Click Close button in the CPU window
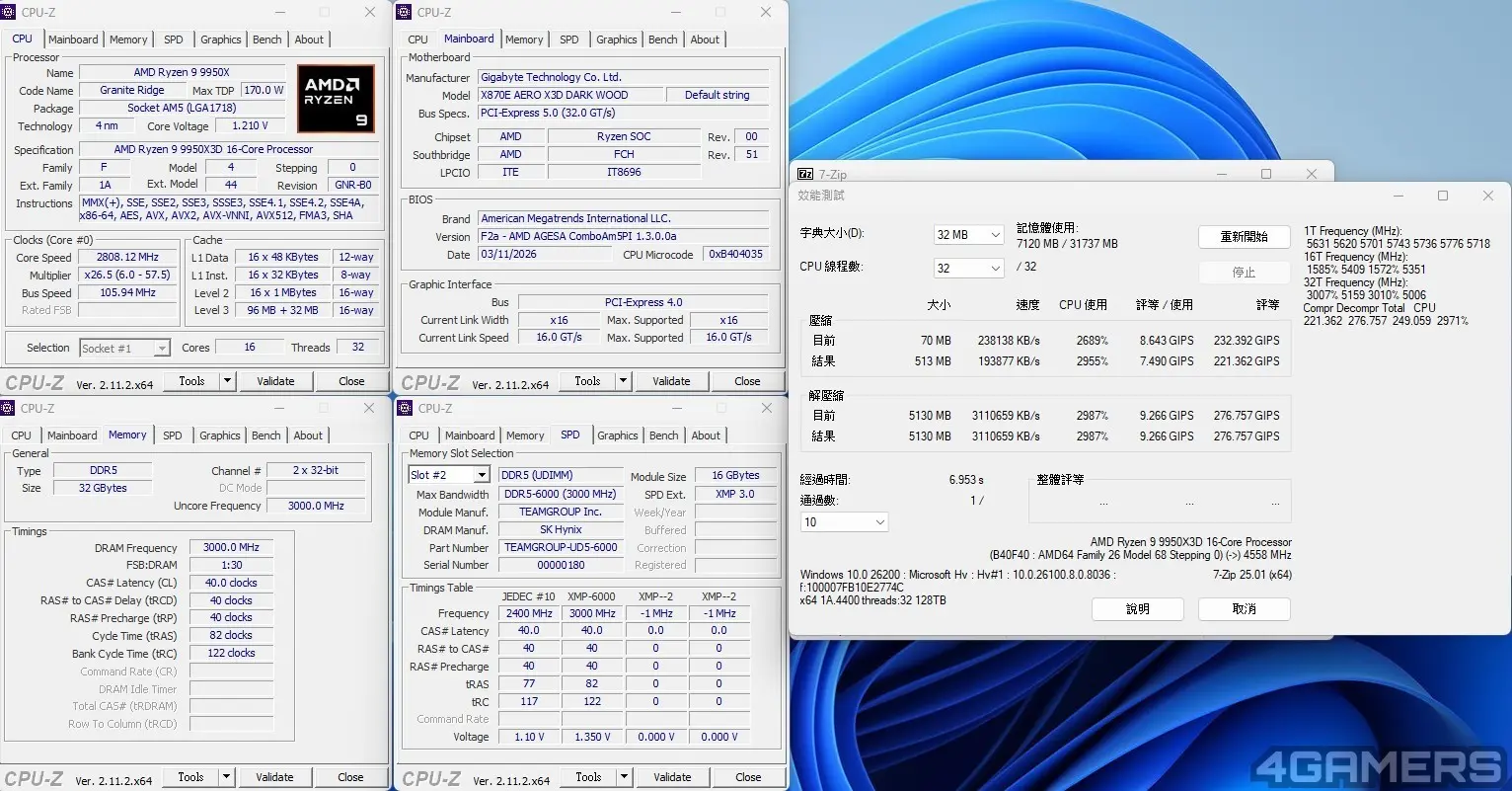Image resolution: width=1512 pixels, height=791 pixels. (x=351, y=381)
